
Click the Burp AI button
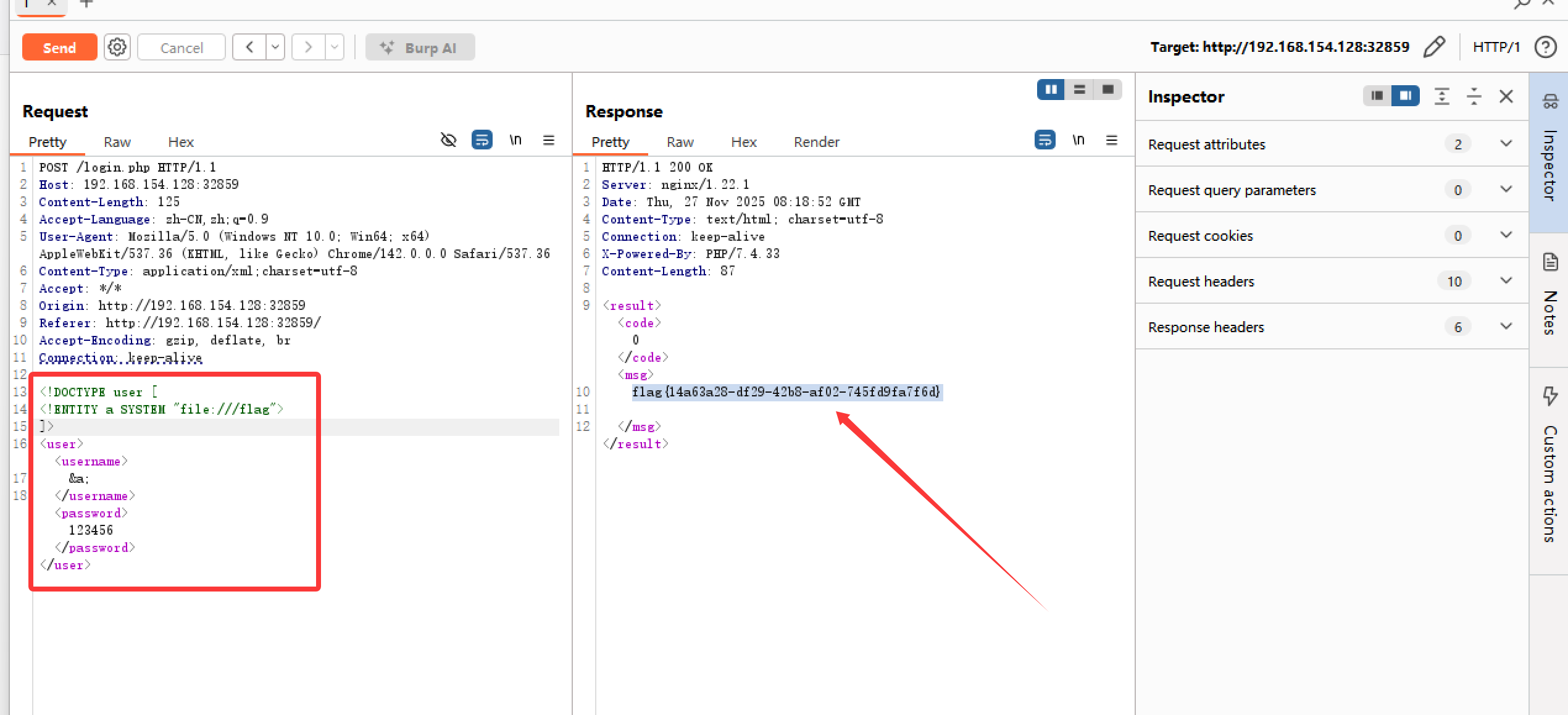coord(420,48)
